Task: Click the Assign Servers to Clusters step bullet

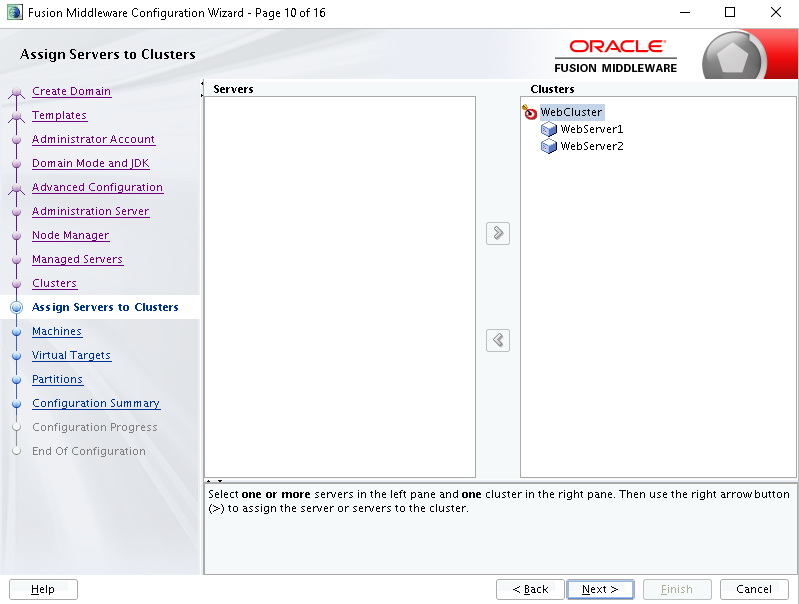Action: click(16, 307)
